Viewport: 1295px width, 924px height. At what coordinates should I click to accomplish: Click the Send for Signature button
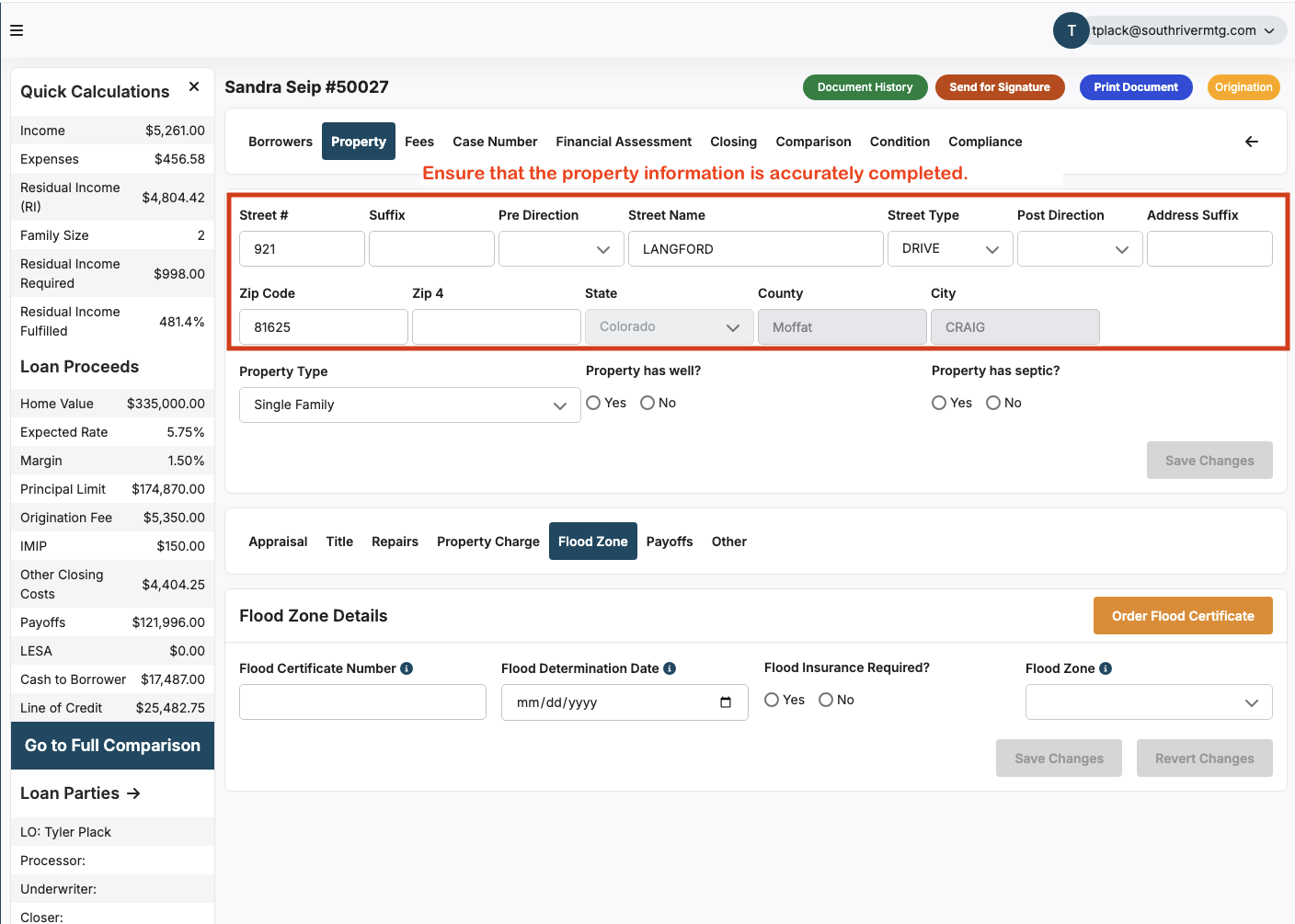(x=999, y=87)
